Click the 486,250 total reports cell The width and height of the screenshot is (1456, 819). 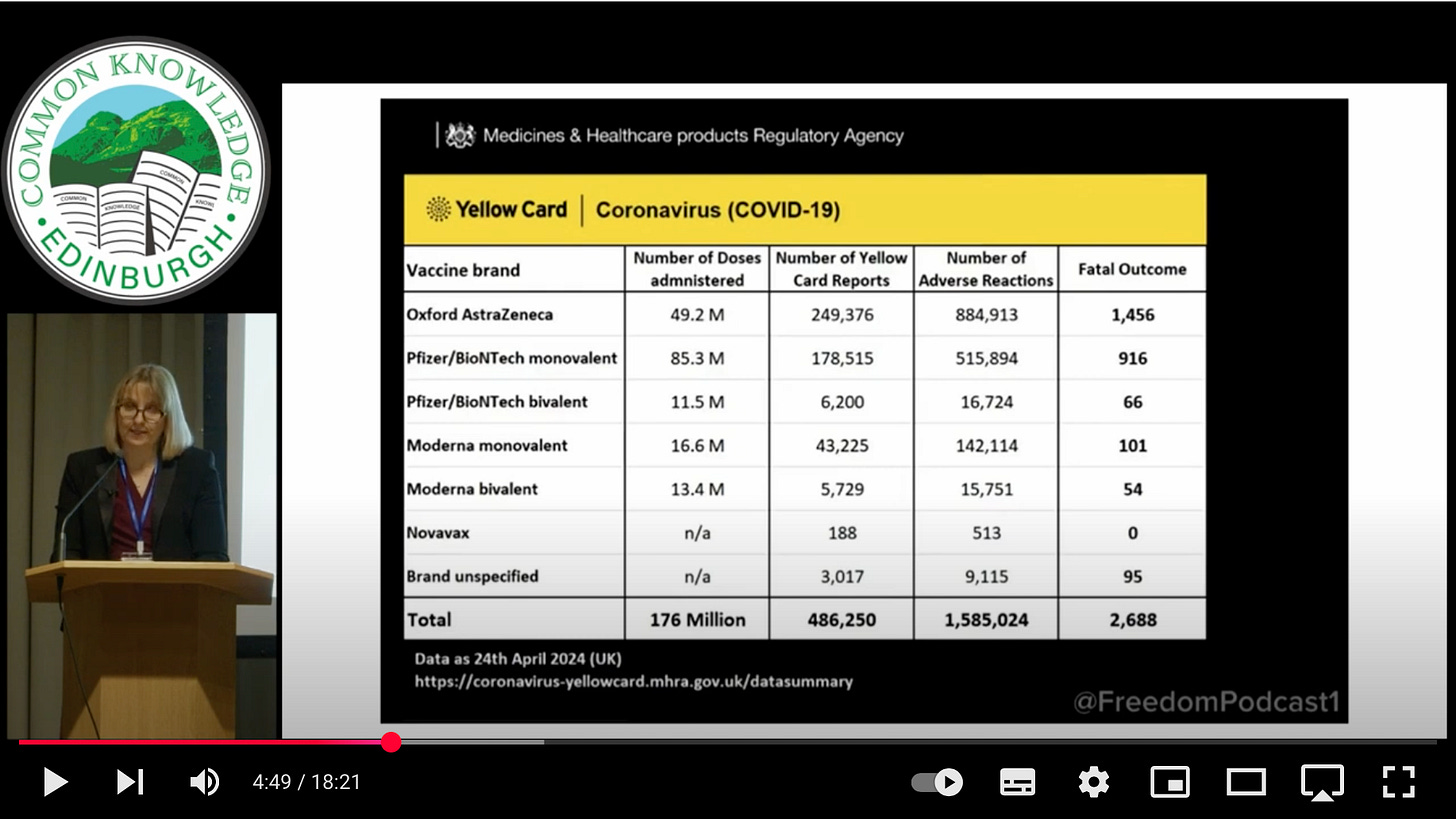pos(842,620)
